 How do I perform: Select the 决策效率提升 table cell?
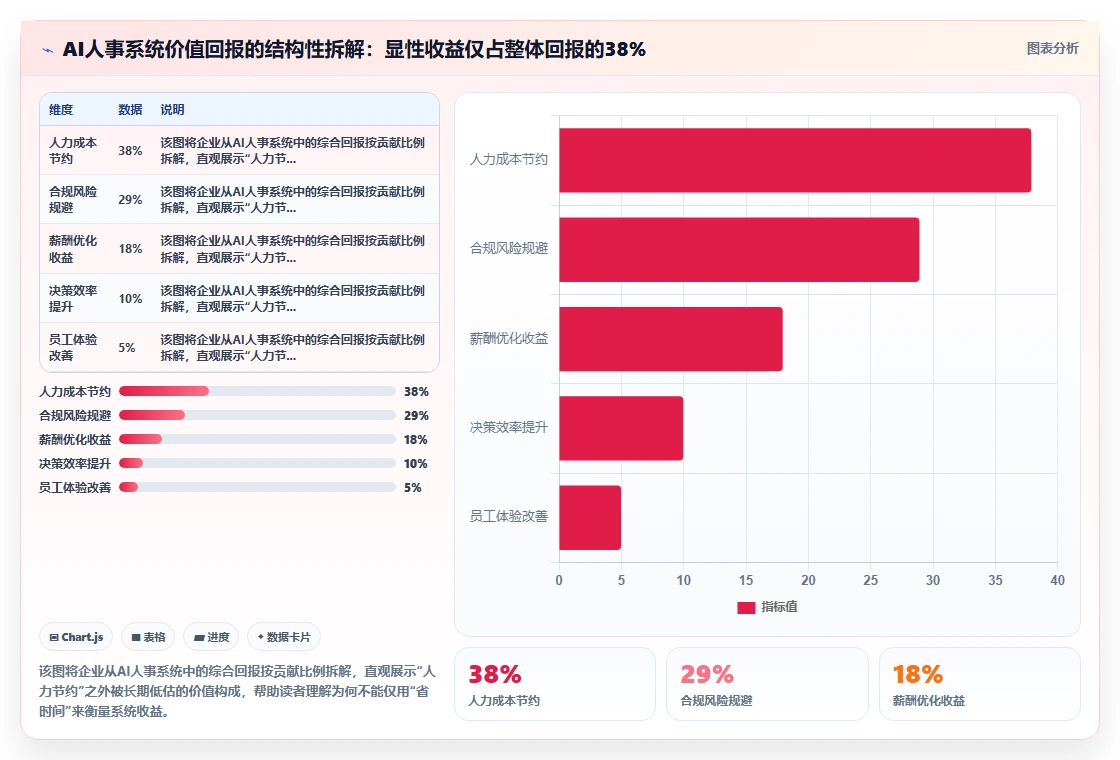pyautogui.click(x=73, y=299)
